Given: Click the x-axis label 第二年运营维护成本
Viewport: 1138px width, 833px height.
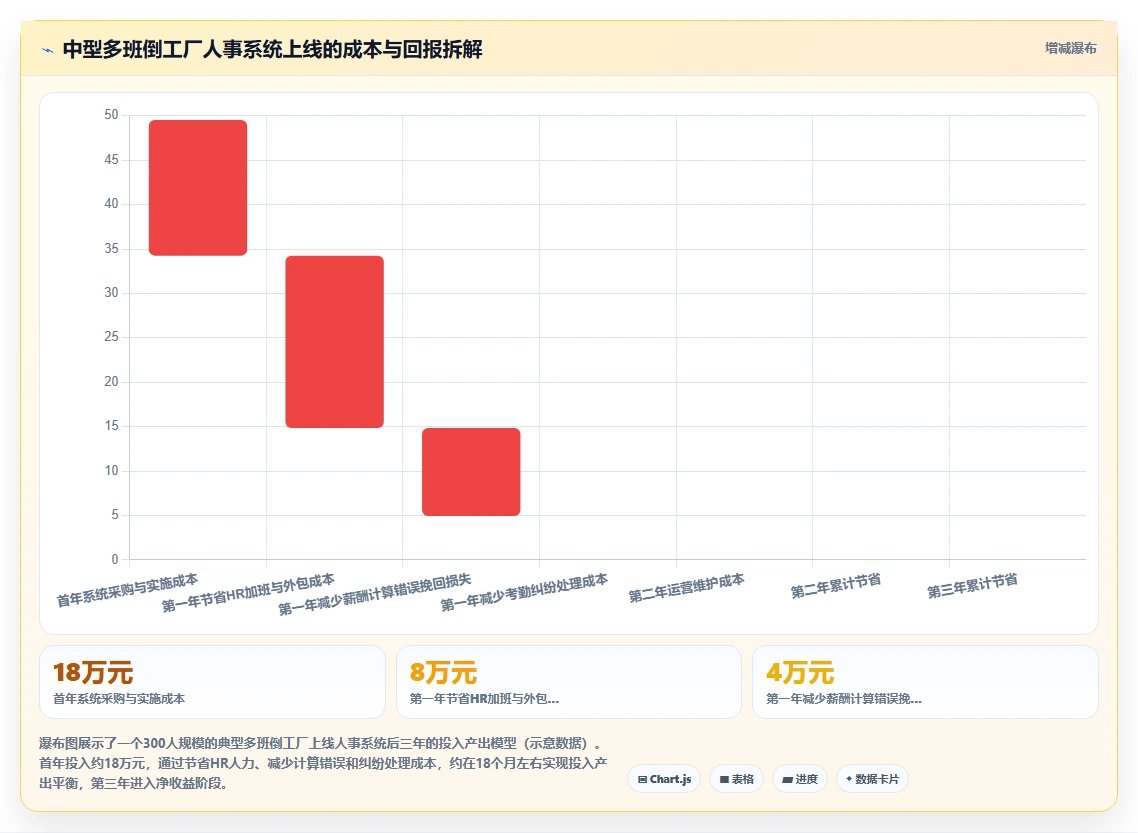Looking at the screenshot, I should [687, 588].
